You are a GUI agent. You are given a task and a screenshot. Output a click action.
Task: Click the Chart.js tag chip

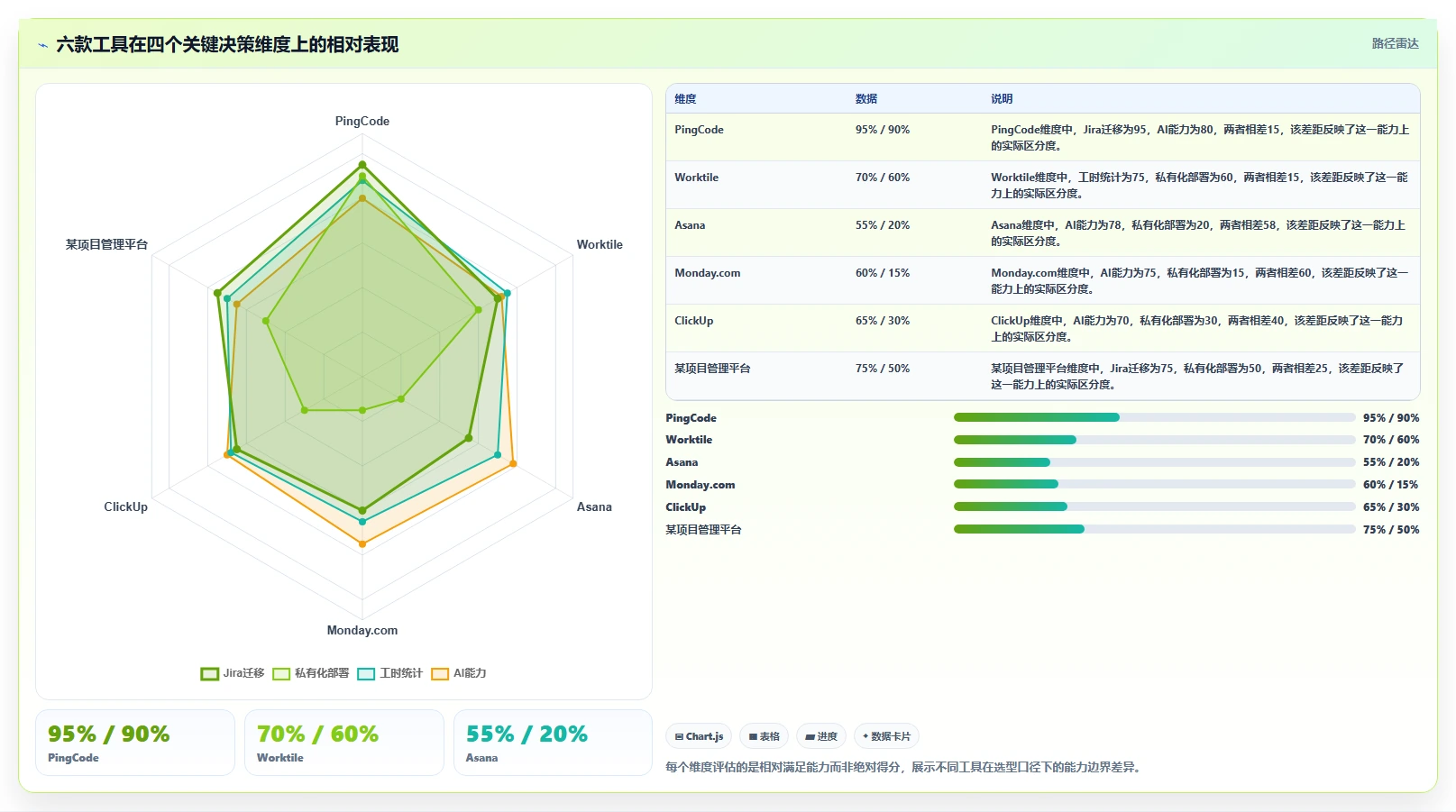click(x=699, y=736)
